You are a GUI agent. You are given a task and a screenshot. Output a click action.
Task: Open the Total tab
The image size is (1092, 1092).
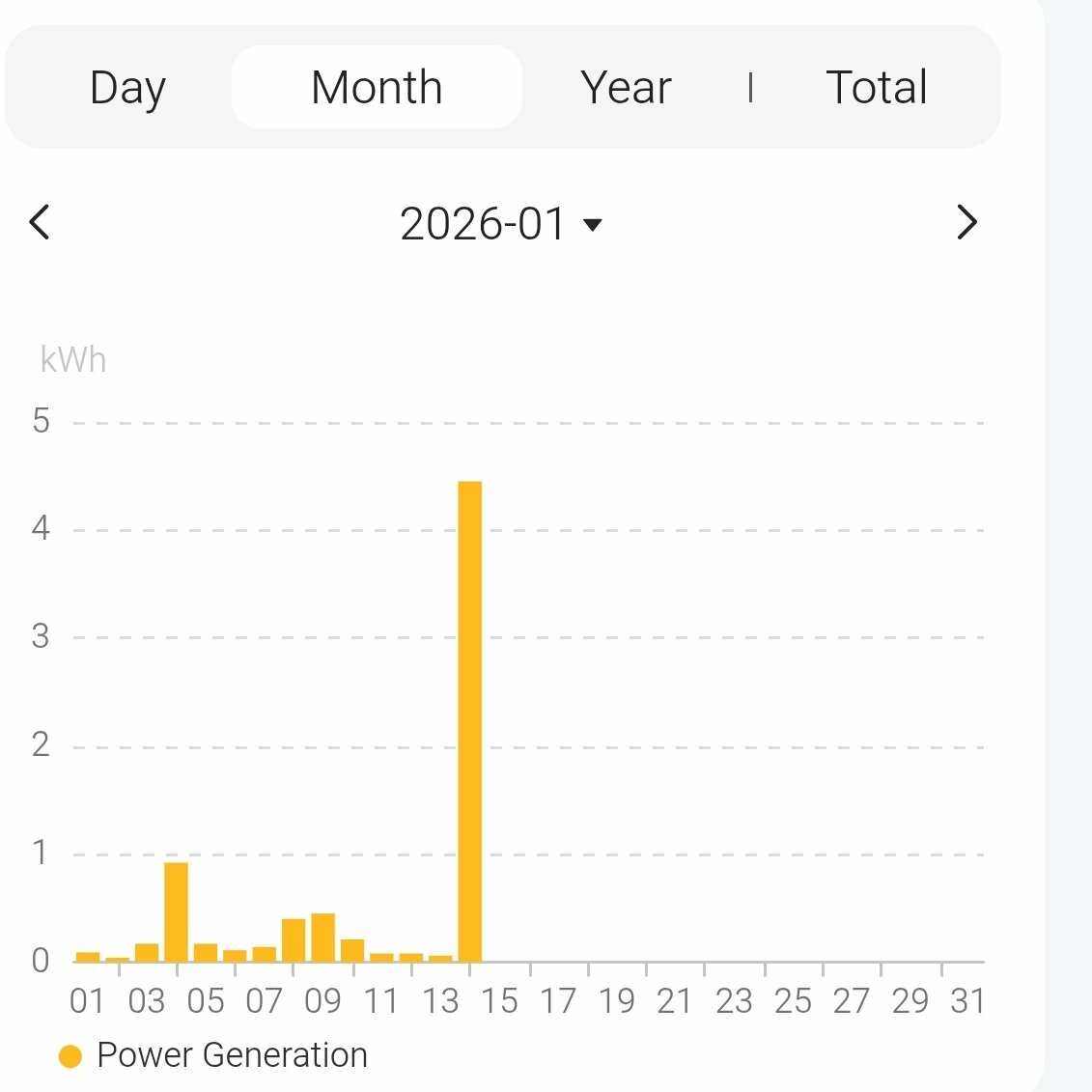pos(877,88)
